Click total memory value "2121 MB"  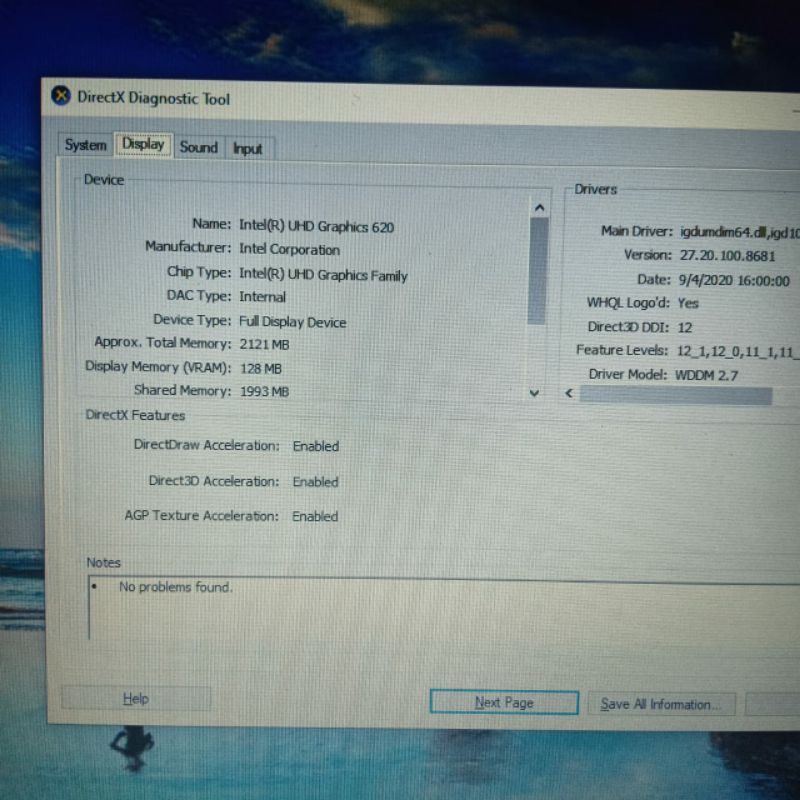tap(264, 345)
